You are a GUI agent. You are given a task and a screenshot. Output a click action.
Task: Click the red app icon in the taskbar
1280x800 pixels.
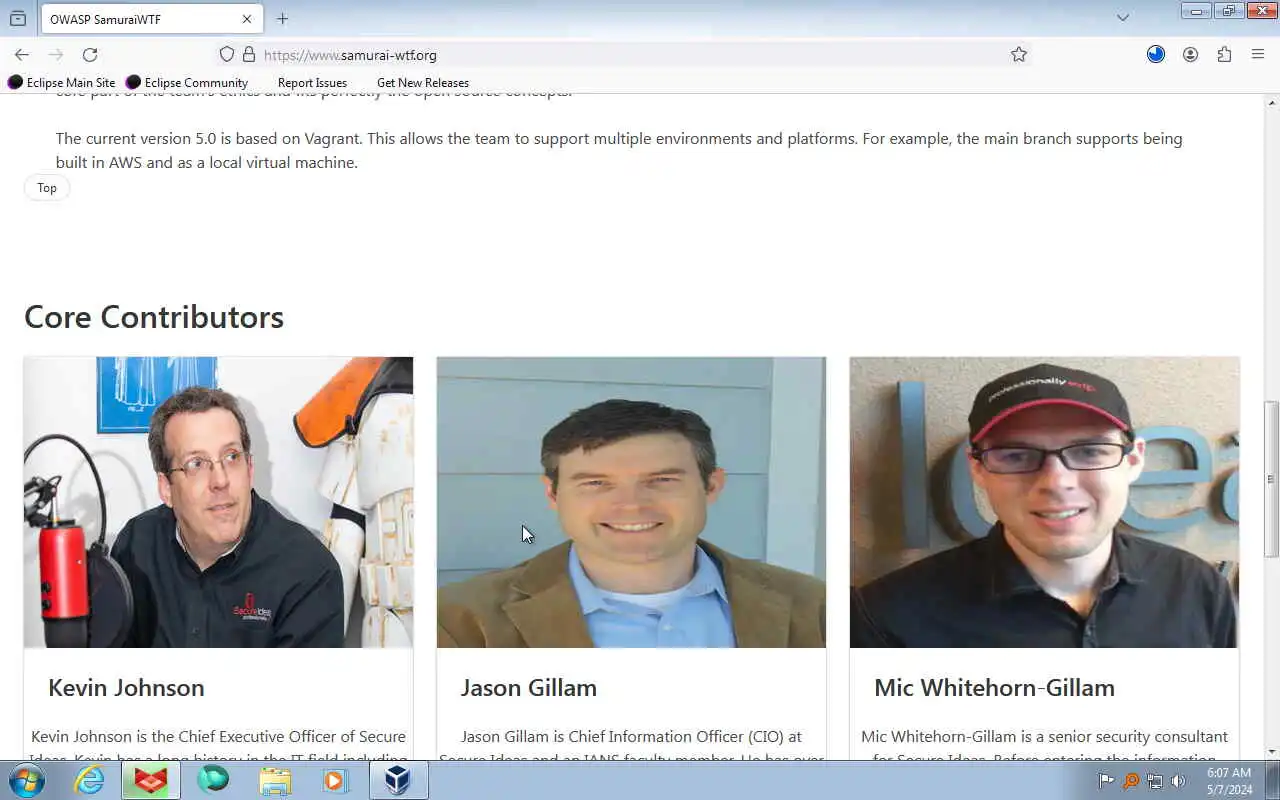point(151,780)
